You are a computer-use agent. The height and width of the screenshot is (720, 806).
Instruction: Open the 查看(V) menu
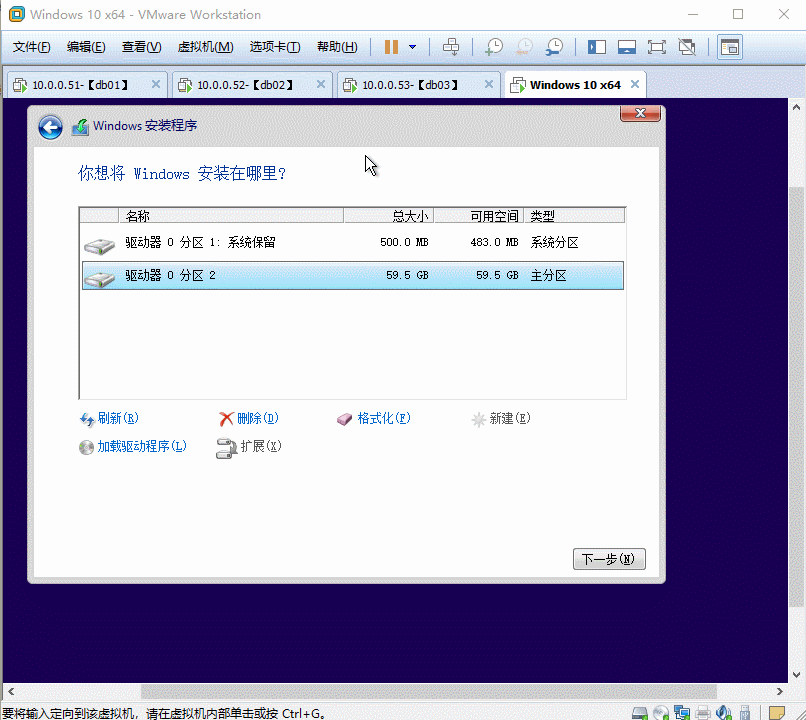141,47
